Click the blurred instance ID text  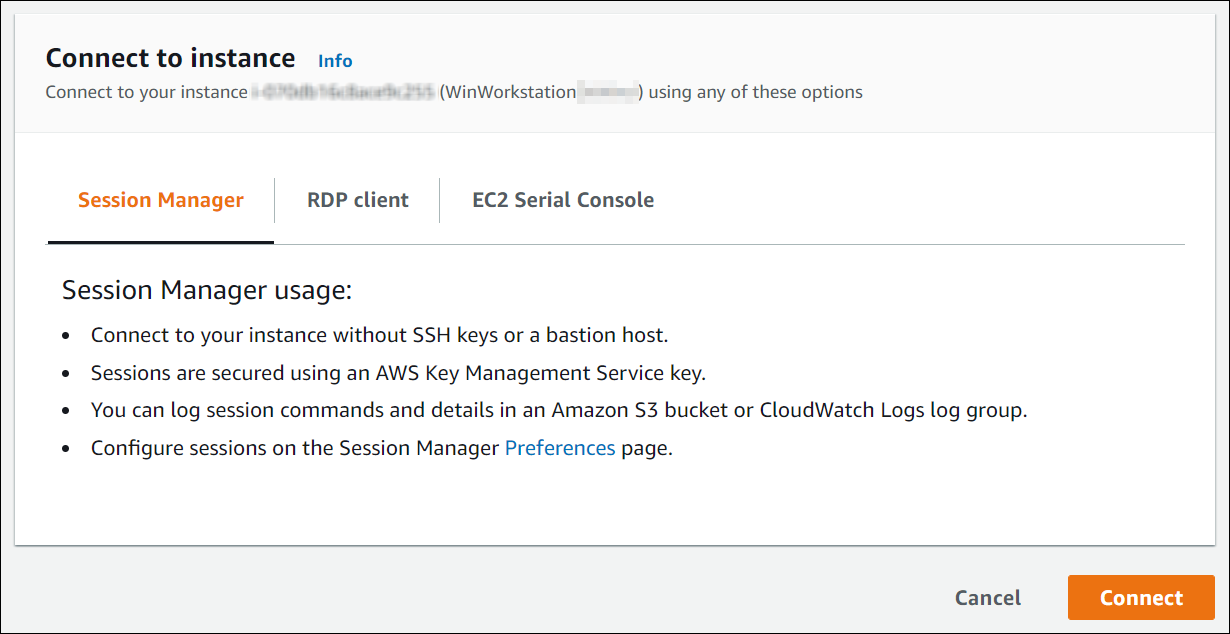click(x=343, y=92)
